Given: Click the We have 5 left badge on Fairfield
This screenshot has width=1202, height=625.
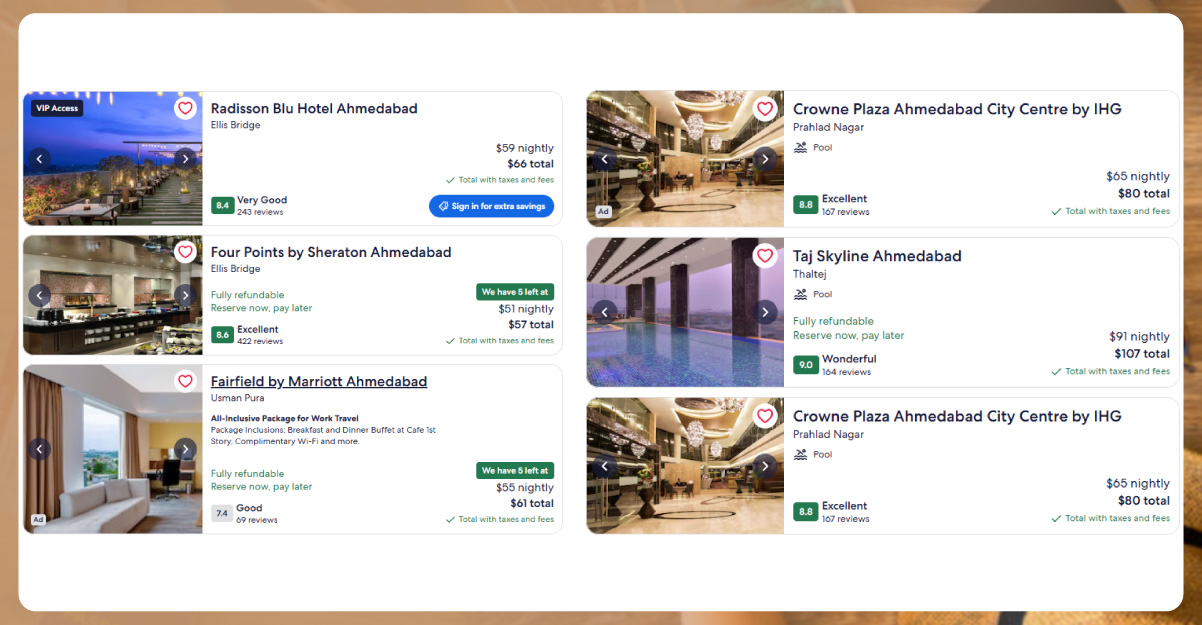Looking at the screenshot, I should coord(515,470).
